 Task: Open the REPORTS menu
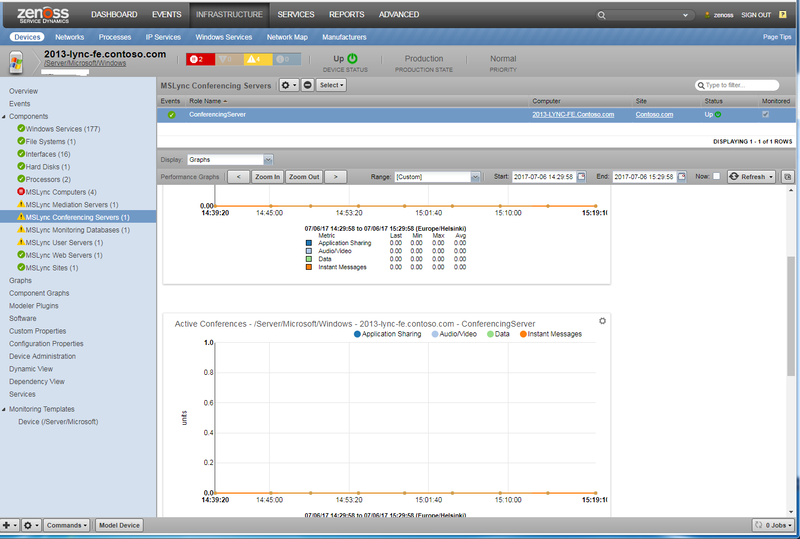pyautogui.click(x=347, y=15)
